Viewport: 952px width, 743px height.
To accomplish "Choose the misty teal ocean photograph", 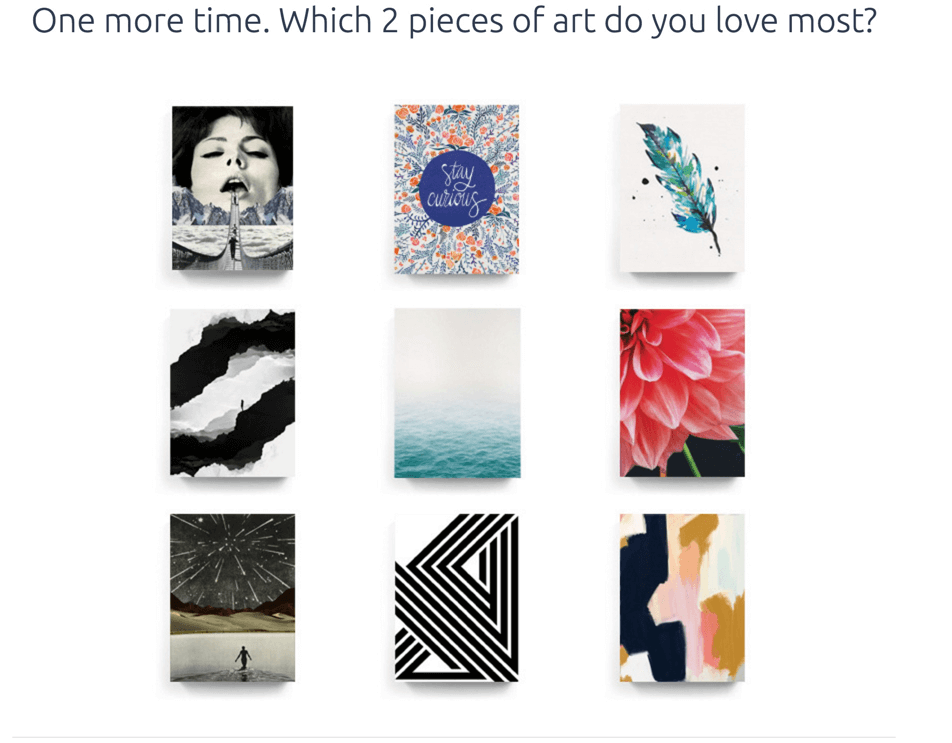I will click(x=457, y=393).
